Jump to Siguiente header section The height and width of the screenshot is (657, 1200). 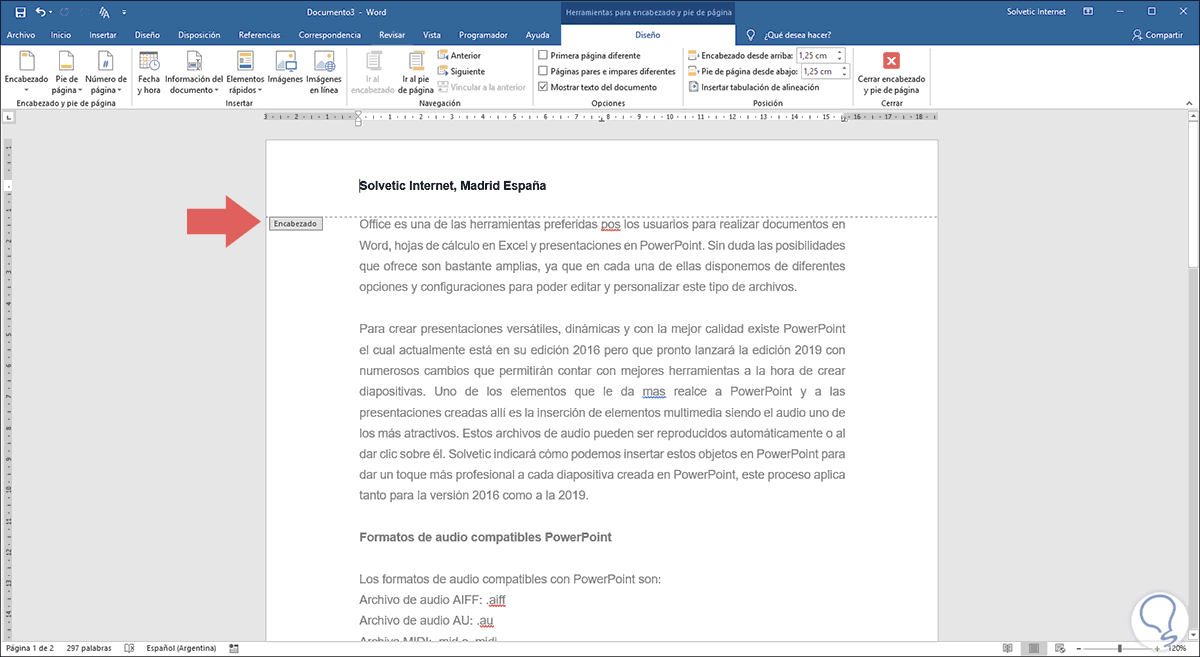click(x=461, y=72)
